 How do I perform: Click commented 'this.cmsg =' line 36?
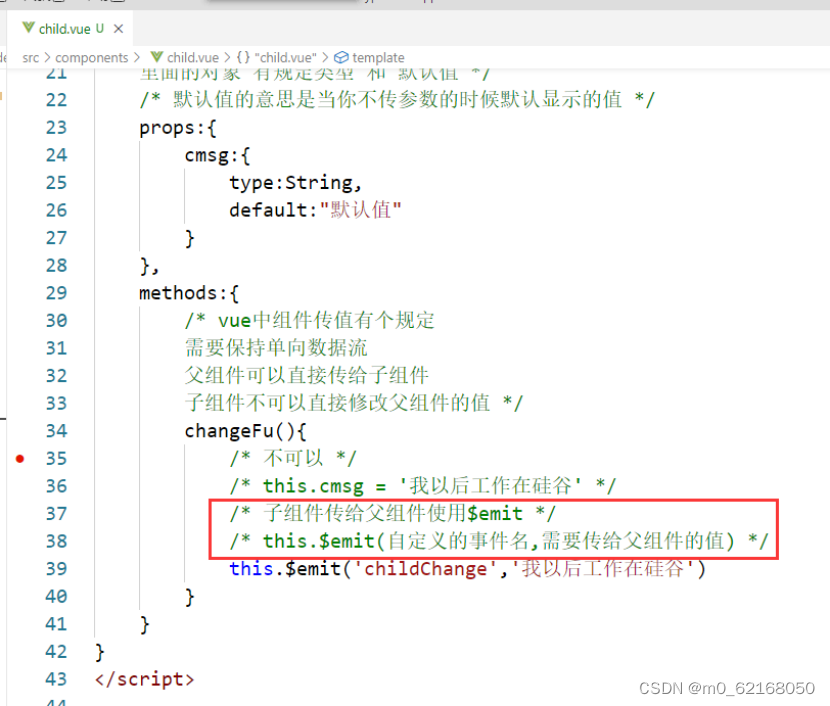tap(423, 486)
